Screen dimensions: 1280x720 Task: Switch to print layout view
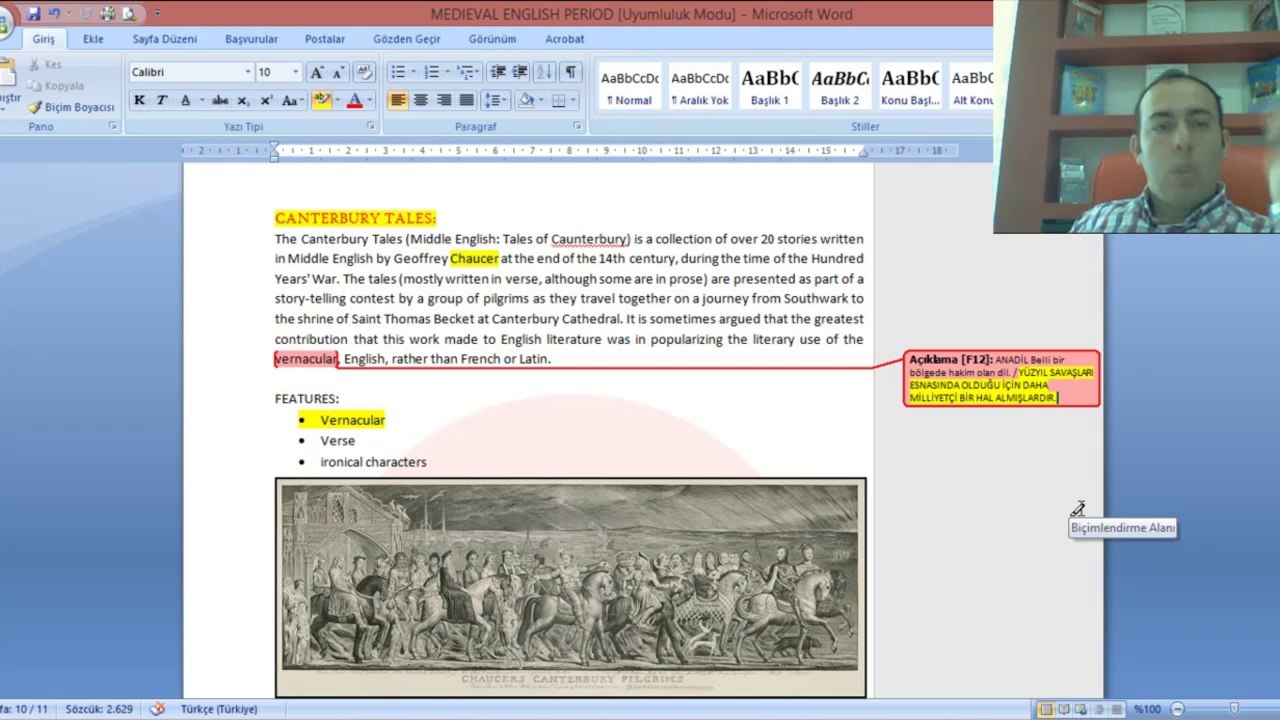[1046, 709]
